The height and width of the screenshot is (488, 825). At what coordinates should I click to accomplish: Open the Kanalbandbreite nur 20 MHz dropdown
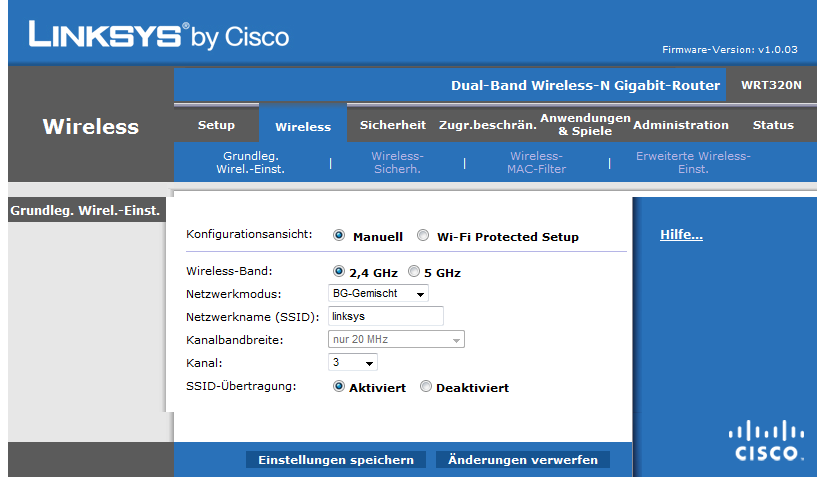coord(396,340)
